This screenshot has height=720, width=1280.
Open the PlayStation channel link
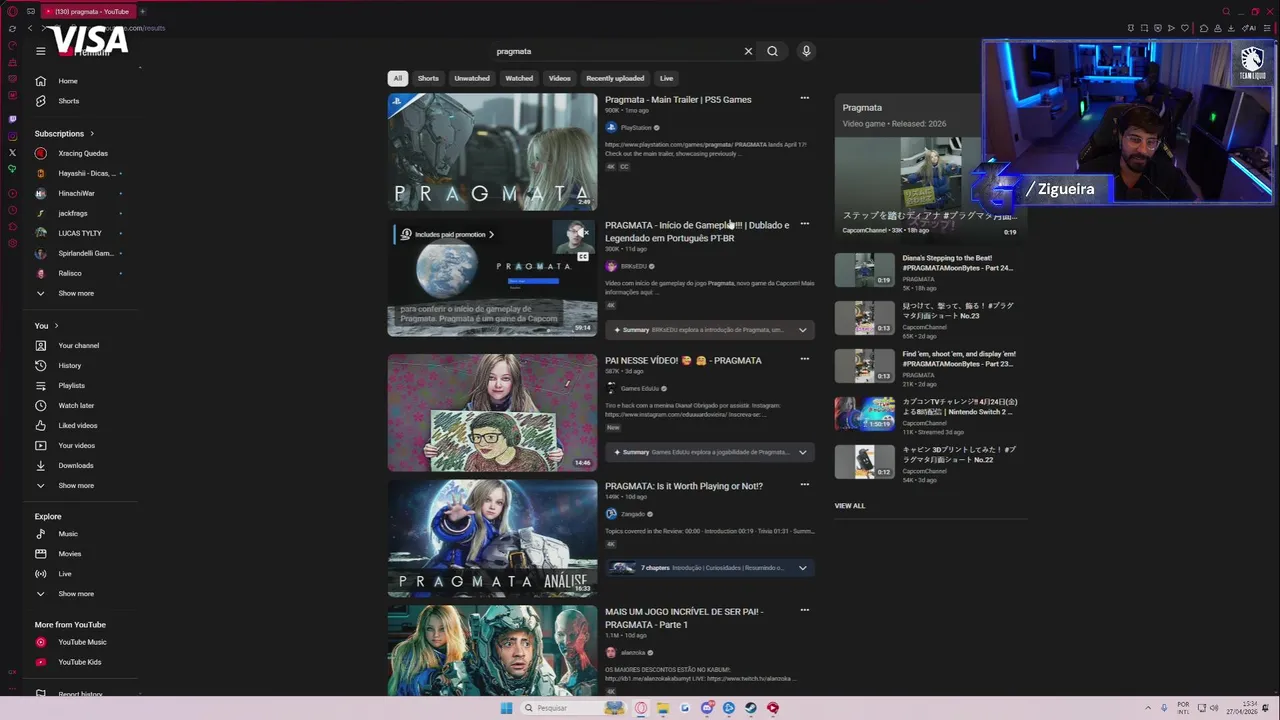636,128
